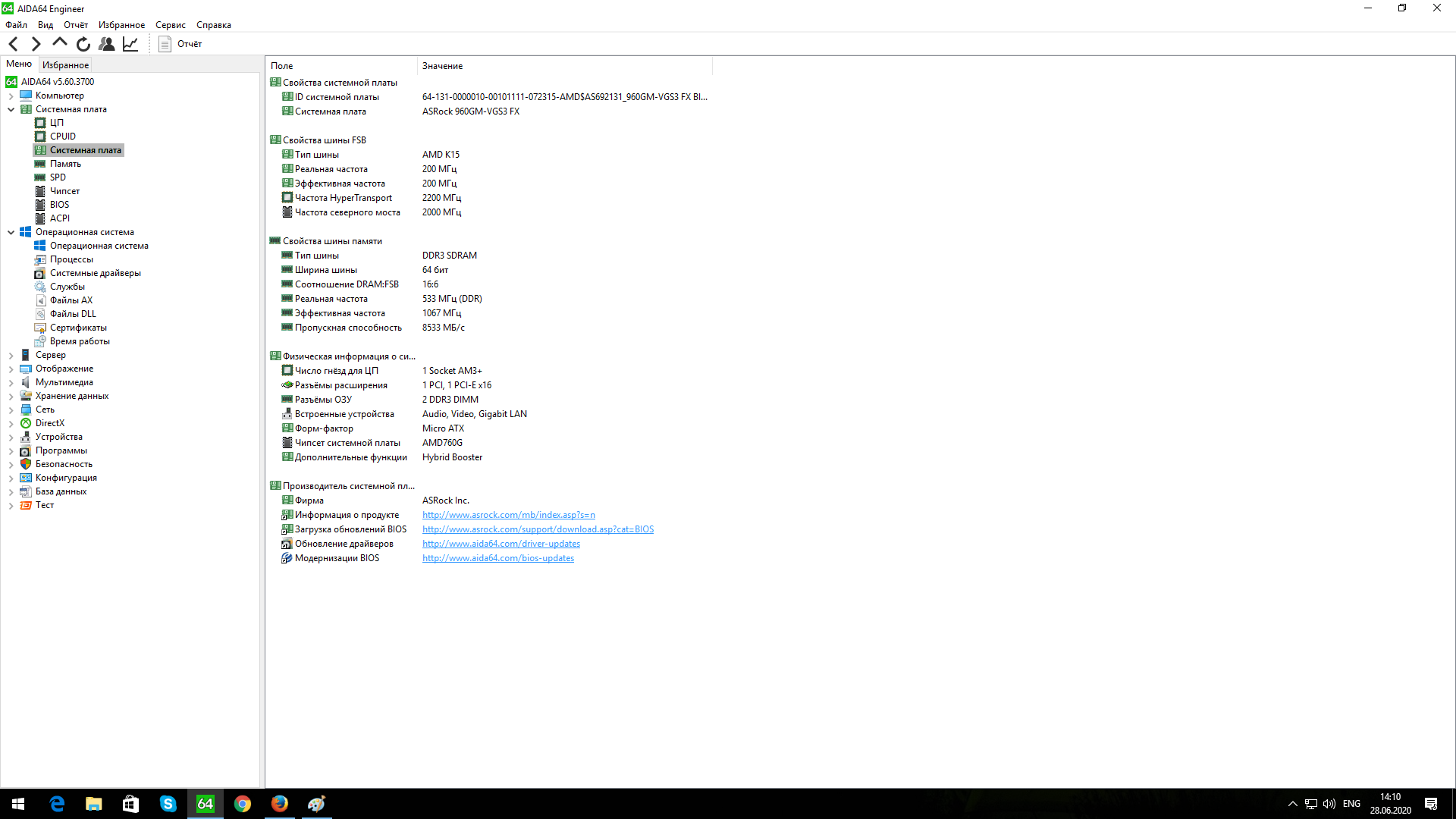1456x819 pixels.
Task: Open File Explorer from taskbar
Action: coord(94,804)
